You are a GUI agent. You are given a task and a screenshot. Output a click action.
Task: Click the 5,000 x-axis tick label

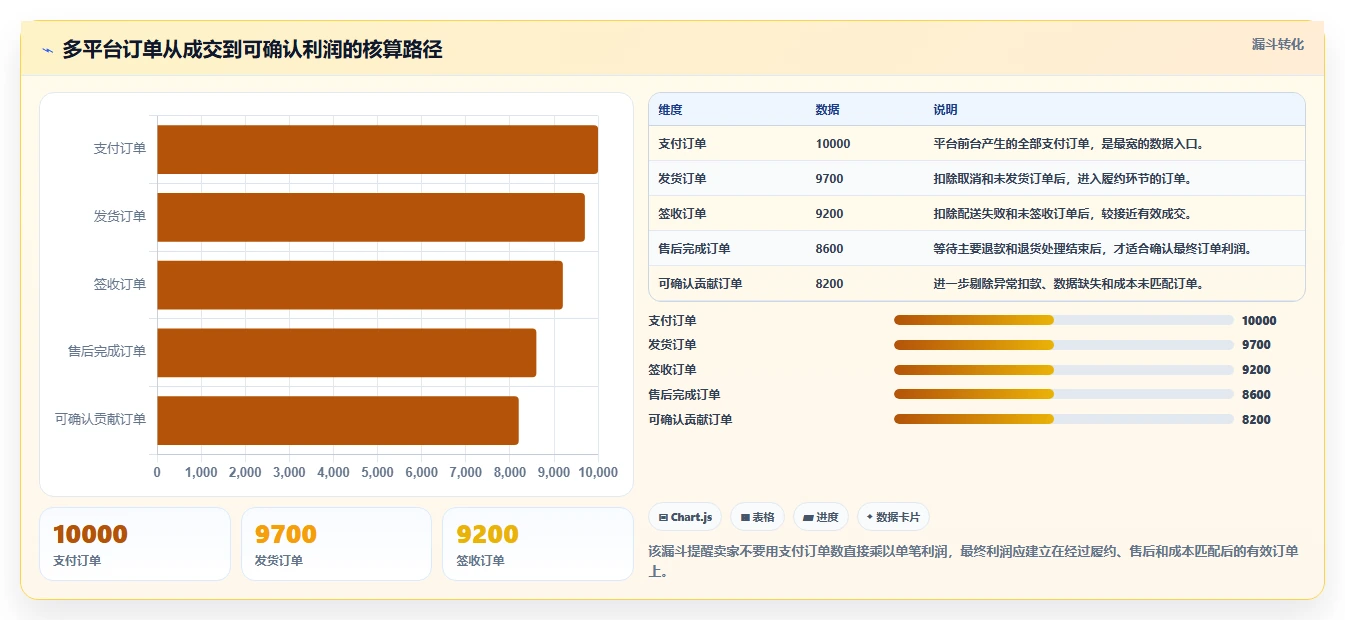[x=377, y=472]
